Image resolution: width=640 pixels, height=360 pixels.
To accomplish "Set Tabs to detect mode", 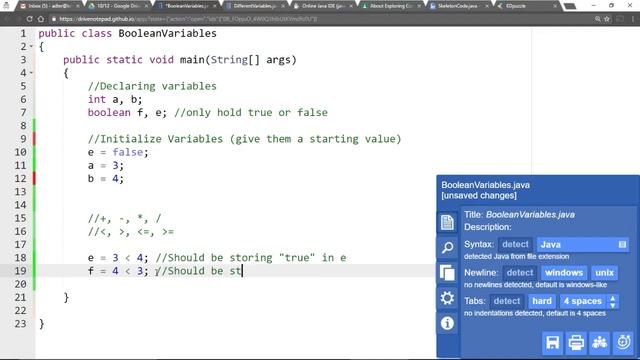I will [x=507, y=301].
